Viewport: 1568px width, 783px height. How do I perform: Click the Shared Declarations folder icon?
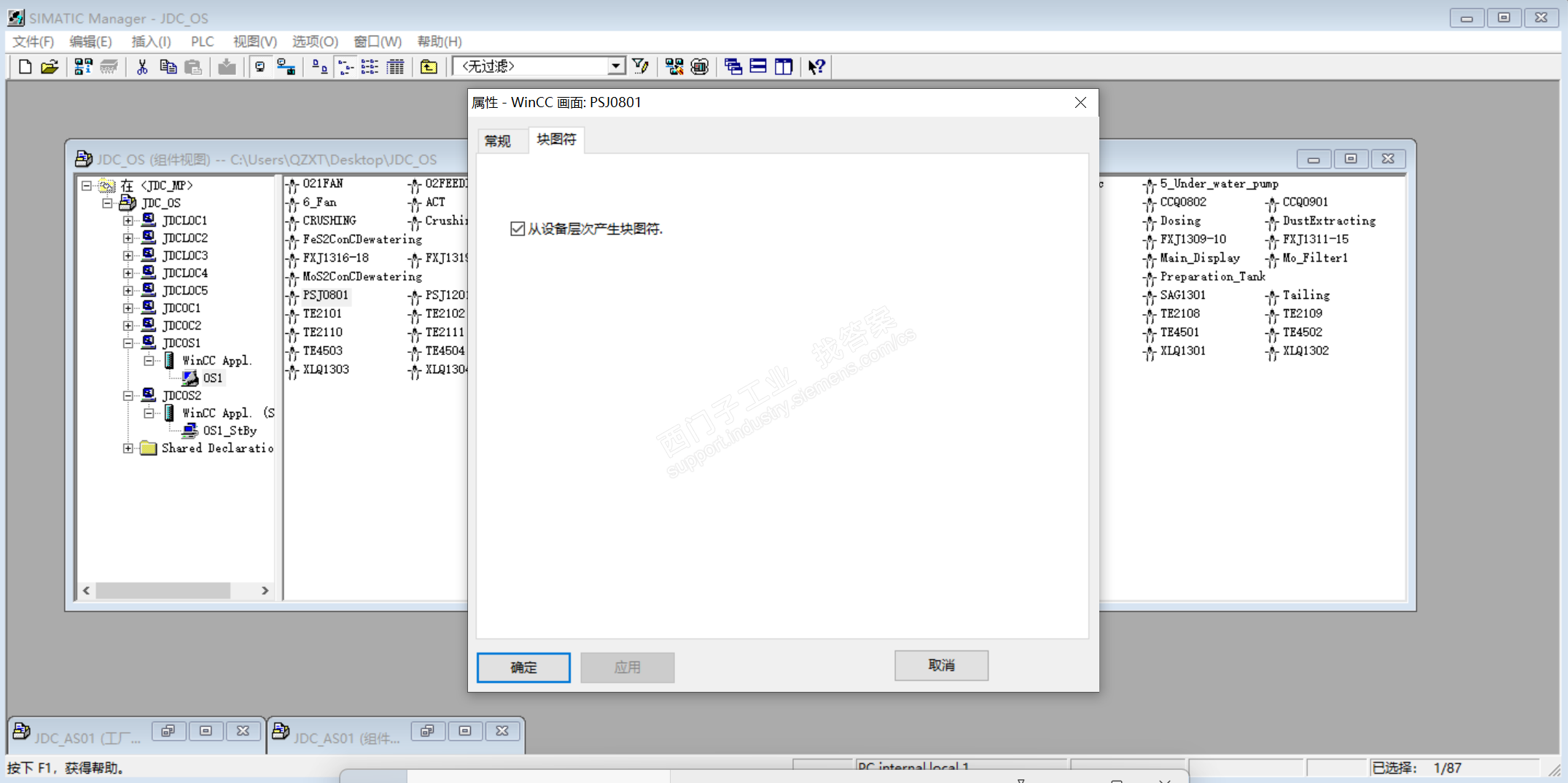pyautogui.click(x=149, y=448)
